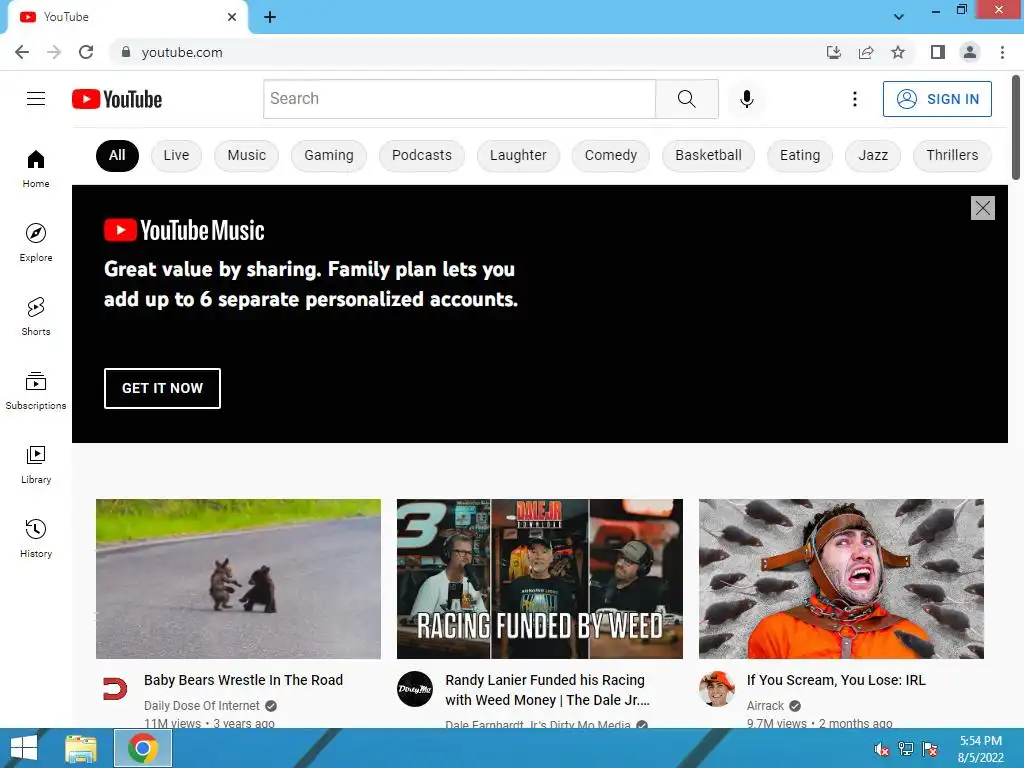Select the Jazz filter chip
The height and width of the screenshot is (768, 1024).
(873, 155)
